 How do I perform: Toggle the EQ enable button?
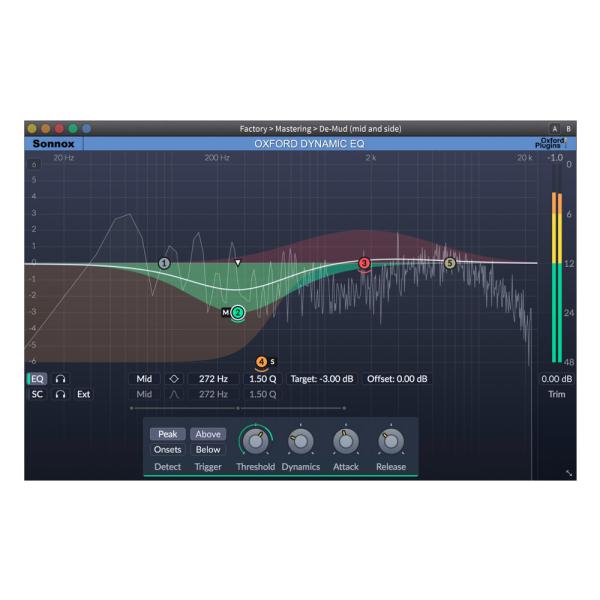(37, 379)
